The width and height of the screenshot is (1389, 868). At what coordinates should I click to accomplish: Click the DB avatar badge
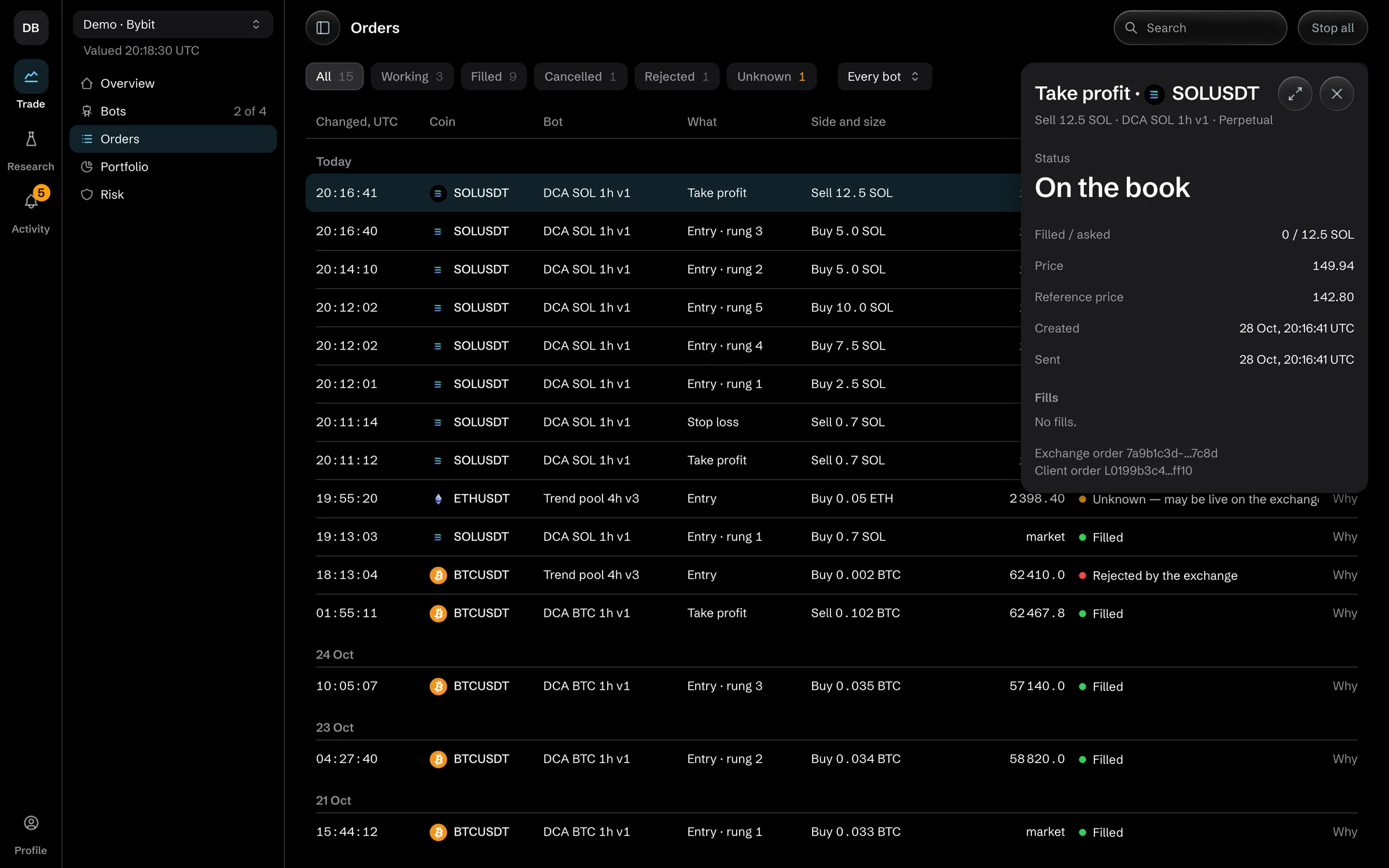click(x=31, y=28)
